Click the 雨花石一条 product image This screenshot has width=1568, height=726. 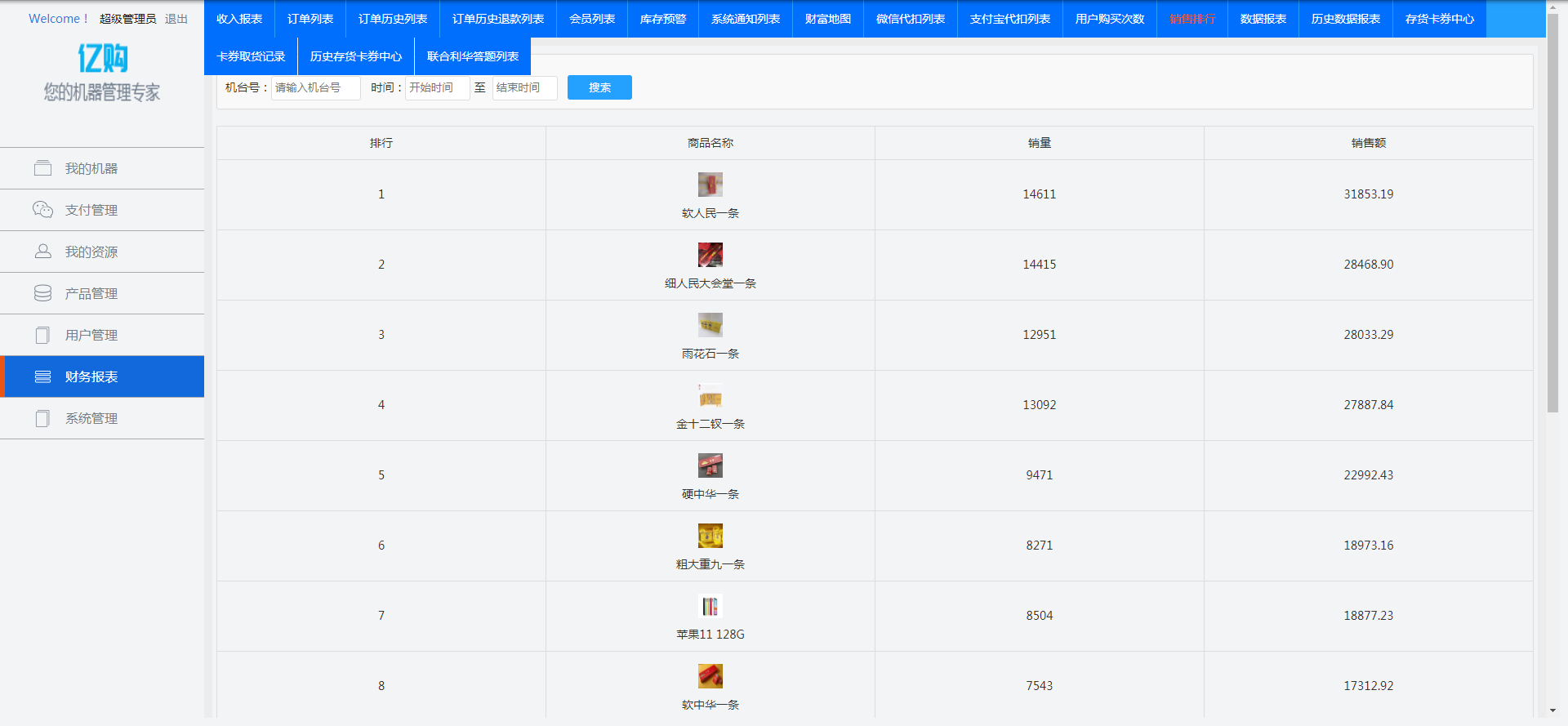tap(710, 325)
